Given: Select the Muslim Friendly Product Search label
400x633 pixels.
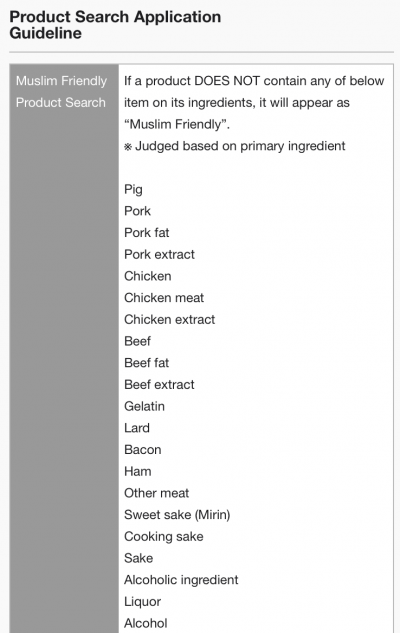Looking at the screenshot, I should [61, 92].
